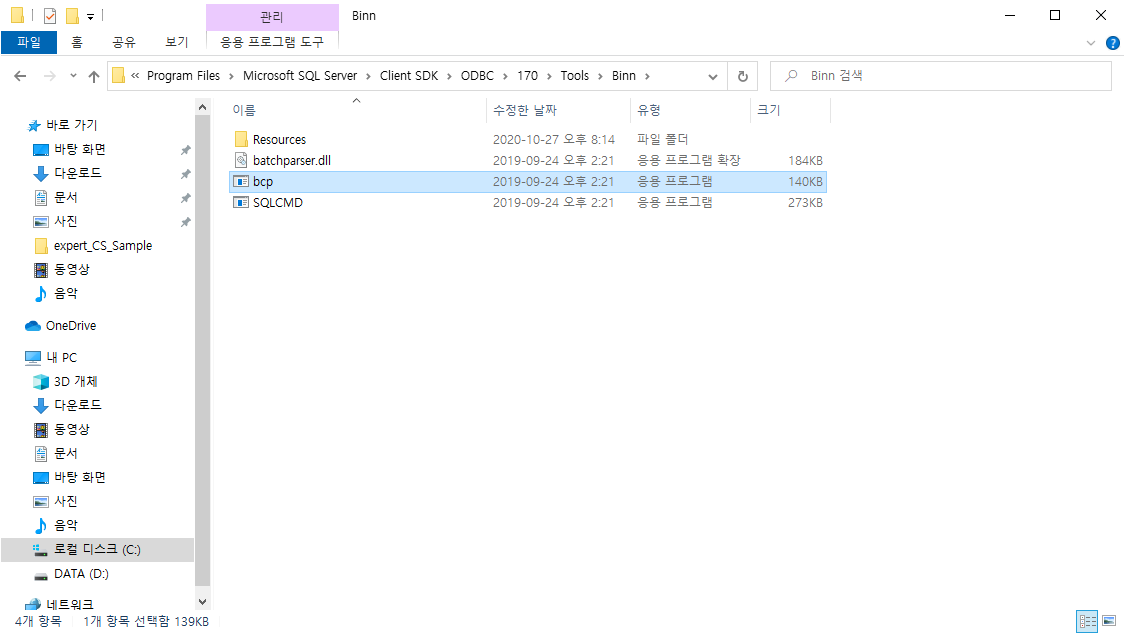Open 사진 under 내 PC

pos(65,501)
